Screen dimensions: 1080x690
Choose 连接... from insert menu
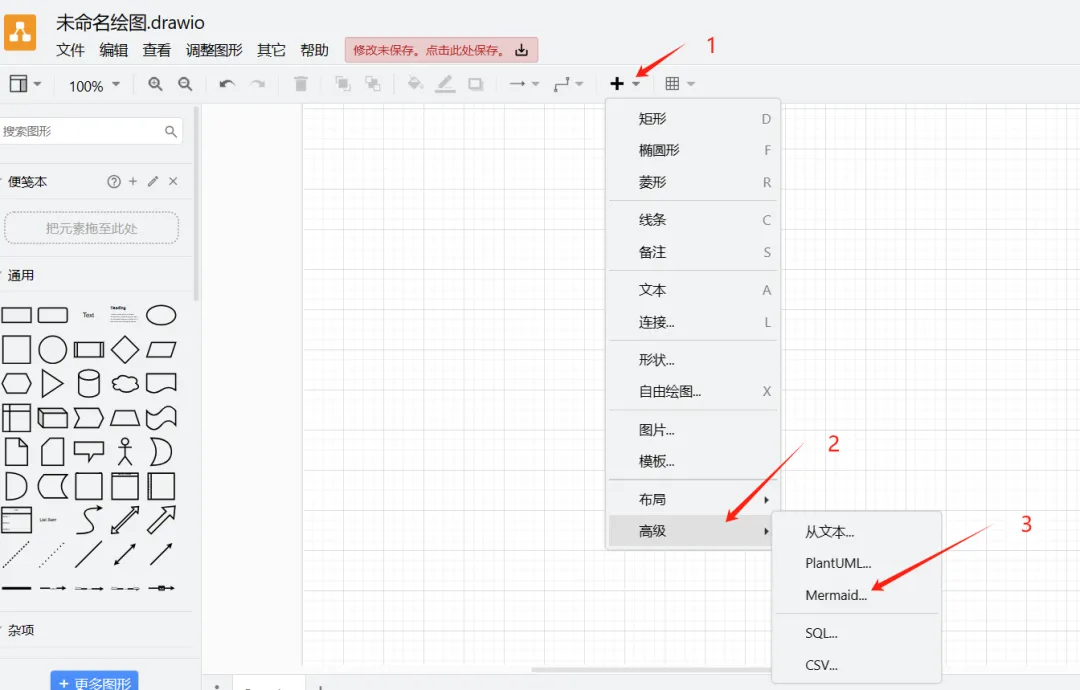[x=692, y=322]
